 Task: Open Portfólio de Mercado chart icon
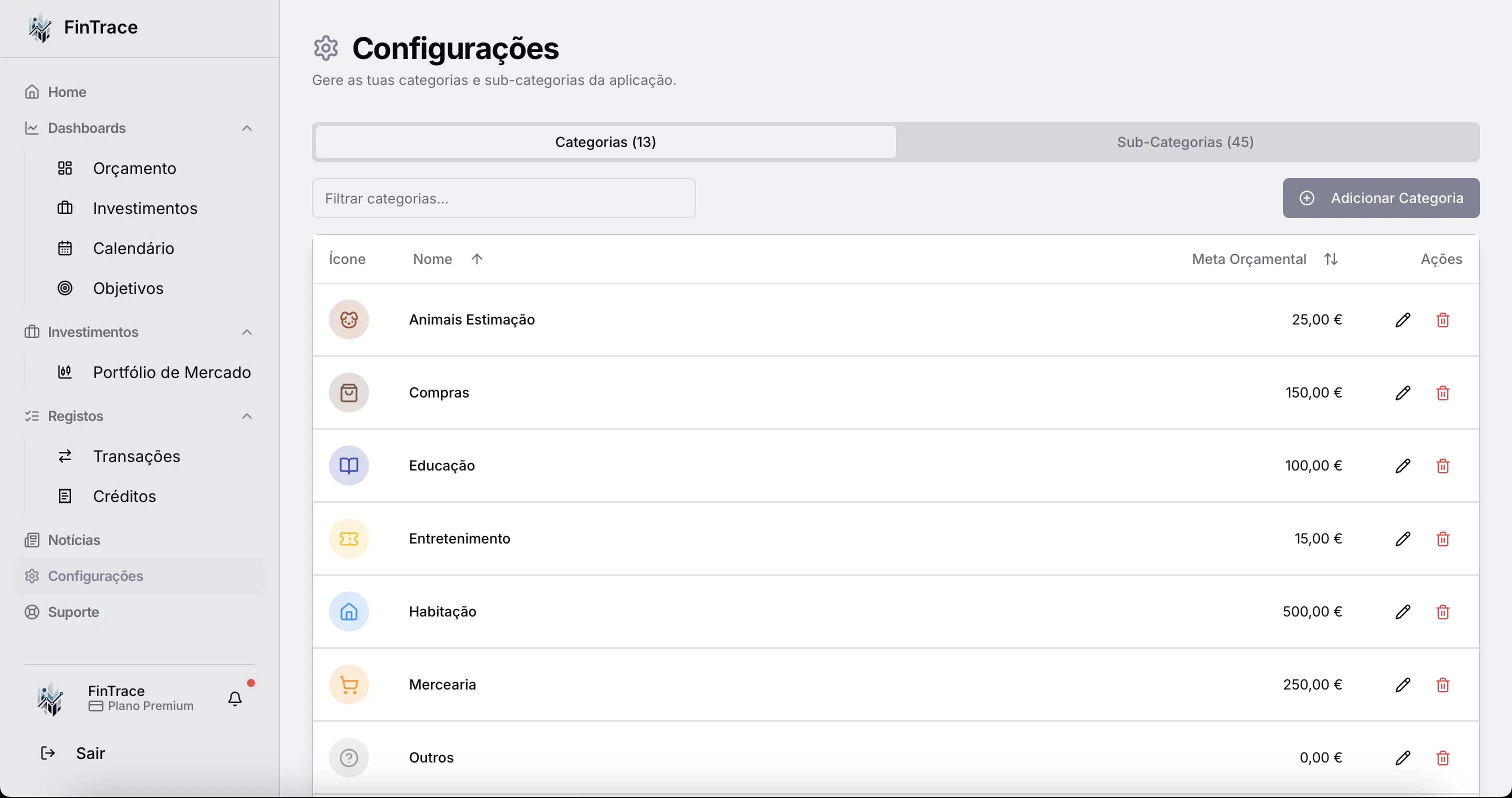click(x=65, y=372)
